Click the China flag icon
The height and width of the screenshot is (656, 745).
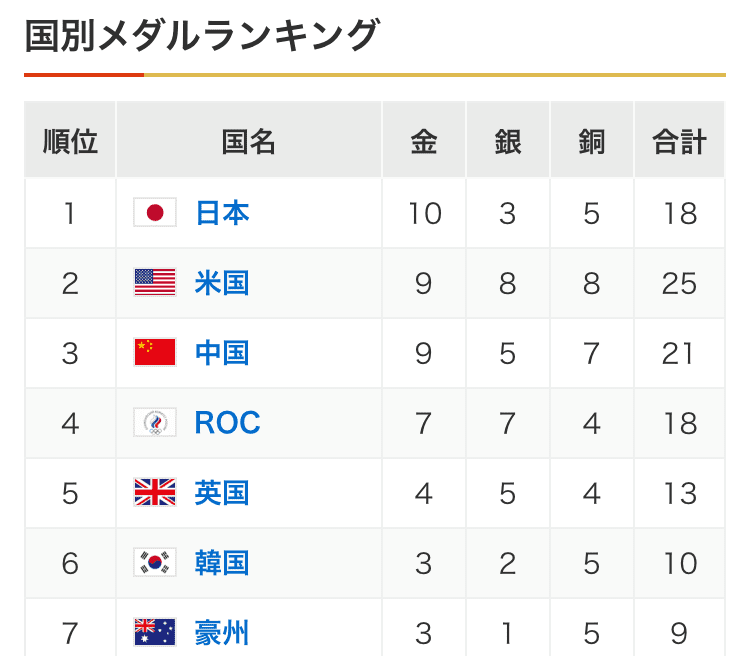pos(155,353)
